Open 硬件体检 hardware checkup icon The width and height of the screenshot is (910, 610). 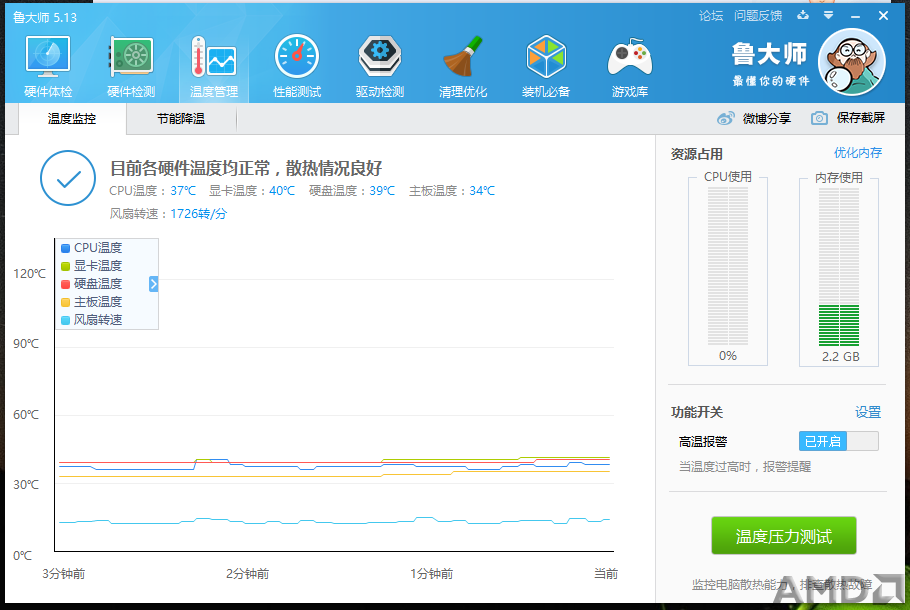coord(48,57)
